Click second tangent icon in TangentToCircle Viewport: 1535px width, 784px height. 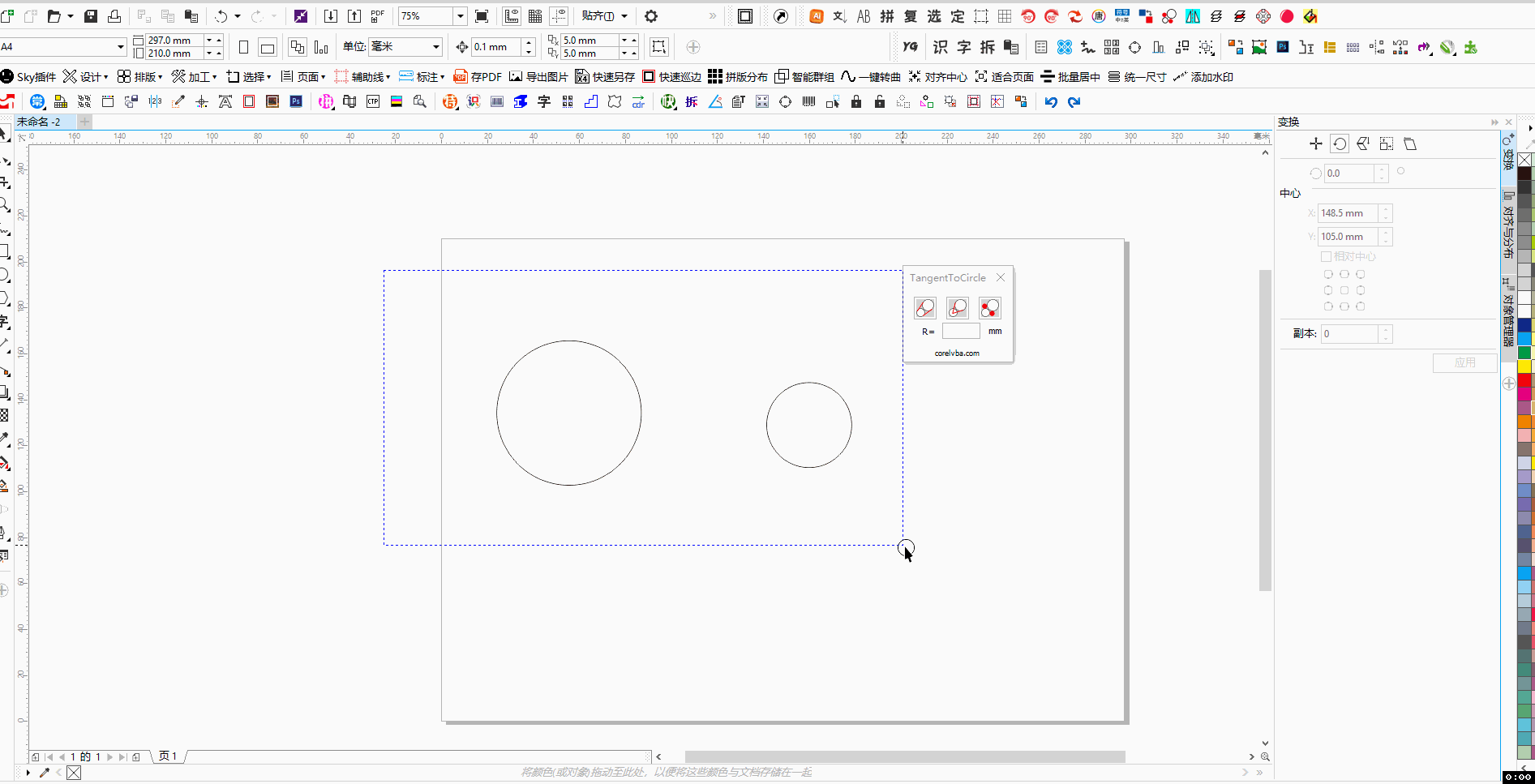pos(957,308)
